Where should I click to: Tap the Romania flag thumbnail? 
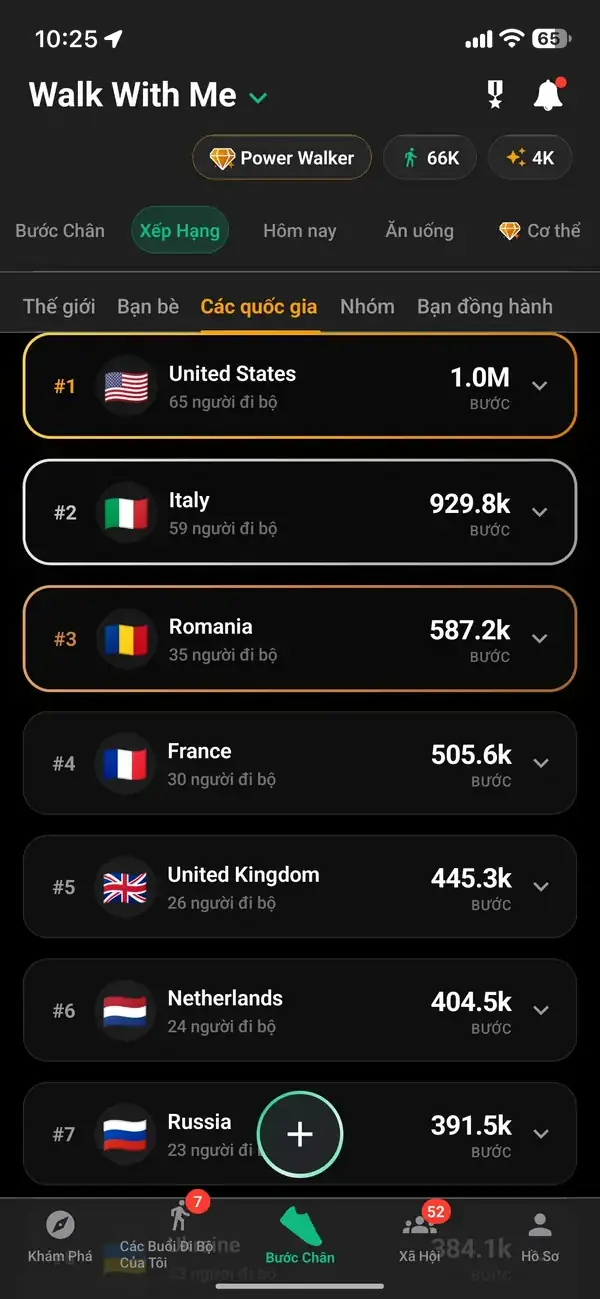[x=126, y=638]
